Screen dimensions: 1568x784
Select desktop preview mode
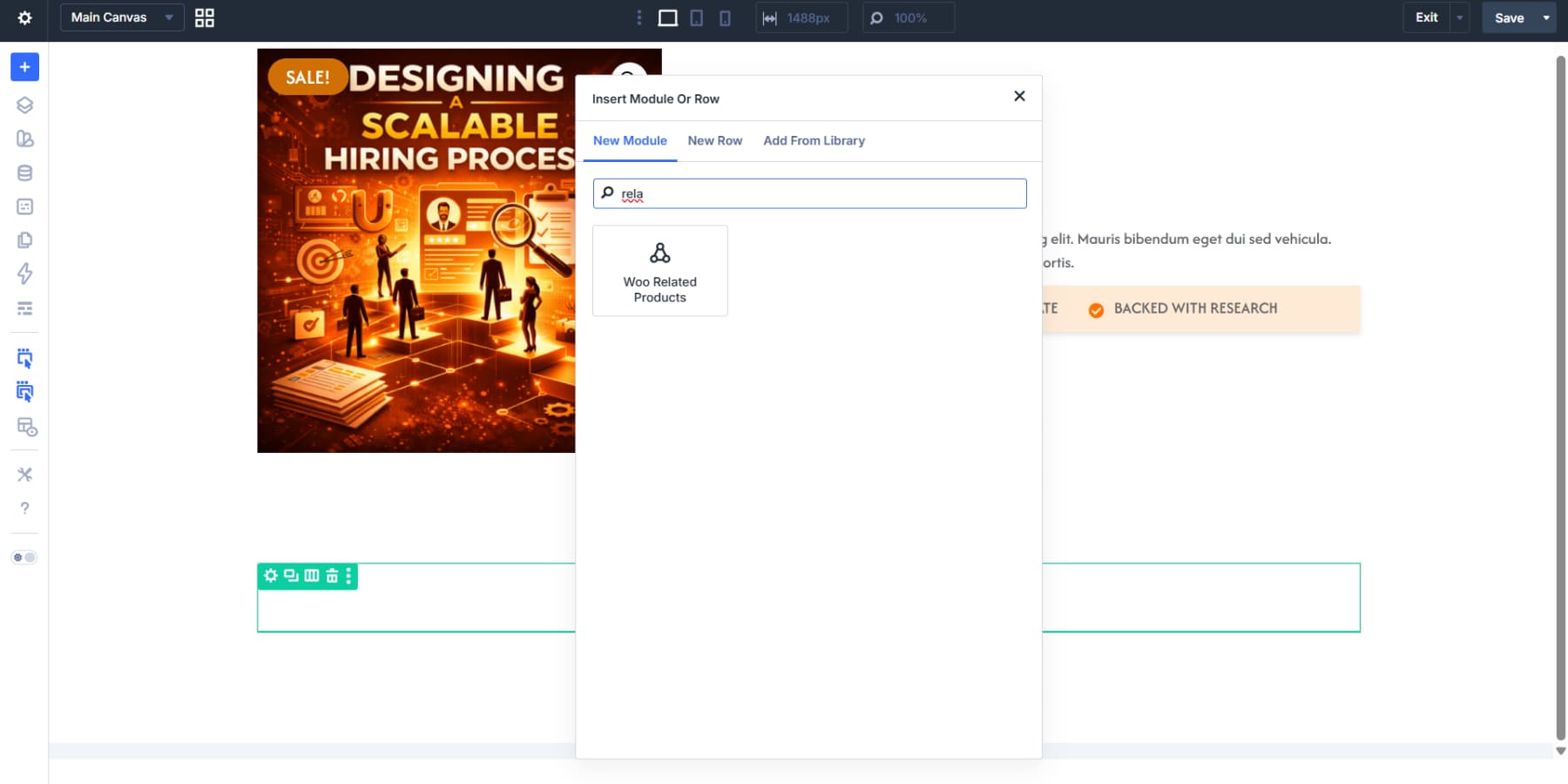point(667,17)
